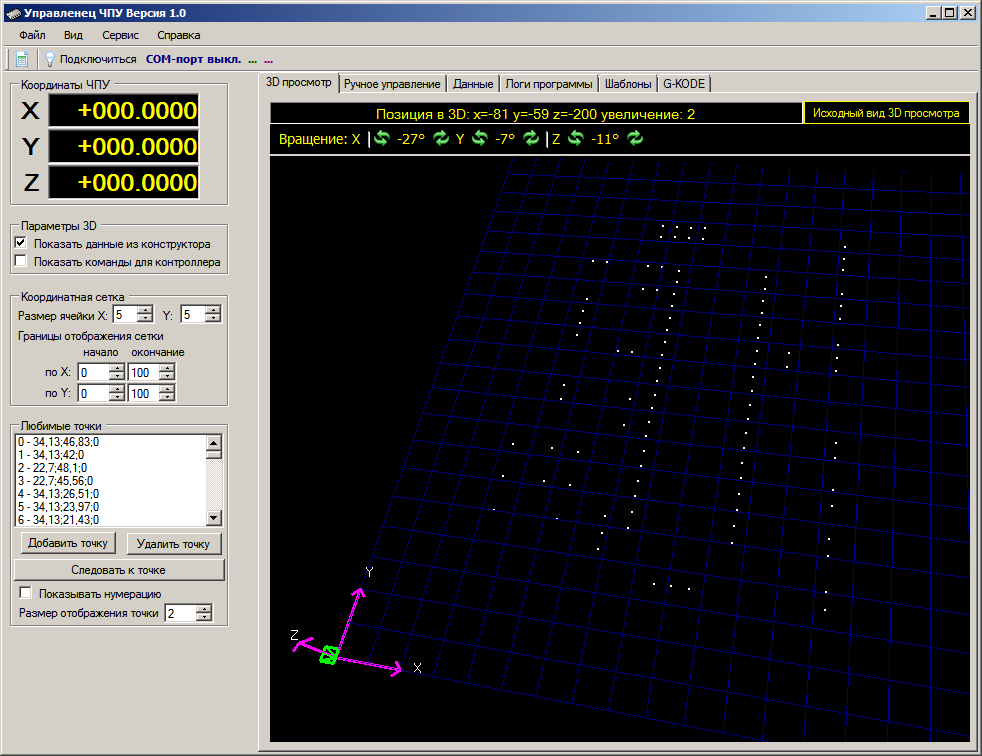Click 'Добавить точку' button
This screenshot has width=982, height=756.
click(67, 543)
